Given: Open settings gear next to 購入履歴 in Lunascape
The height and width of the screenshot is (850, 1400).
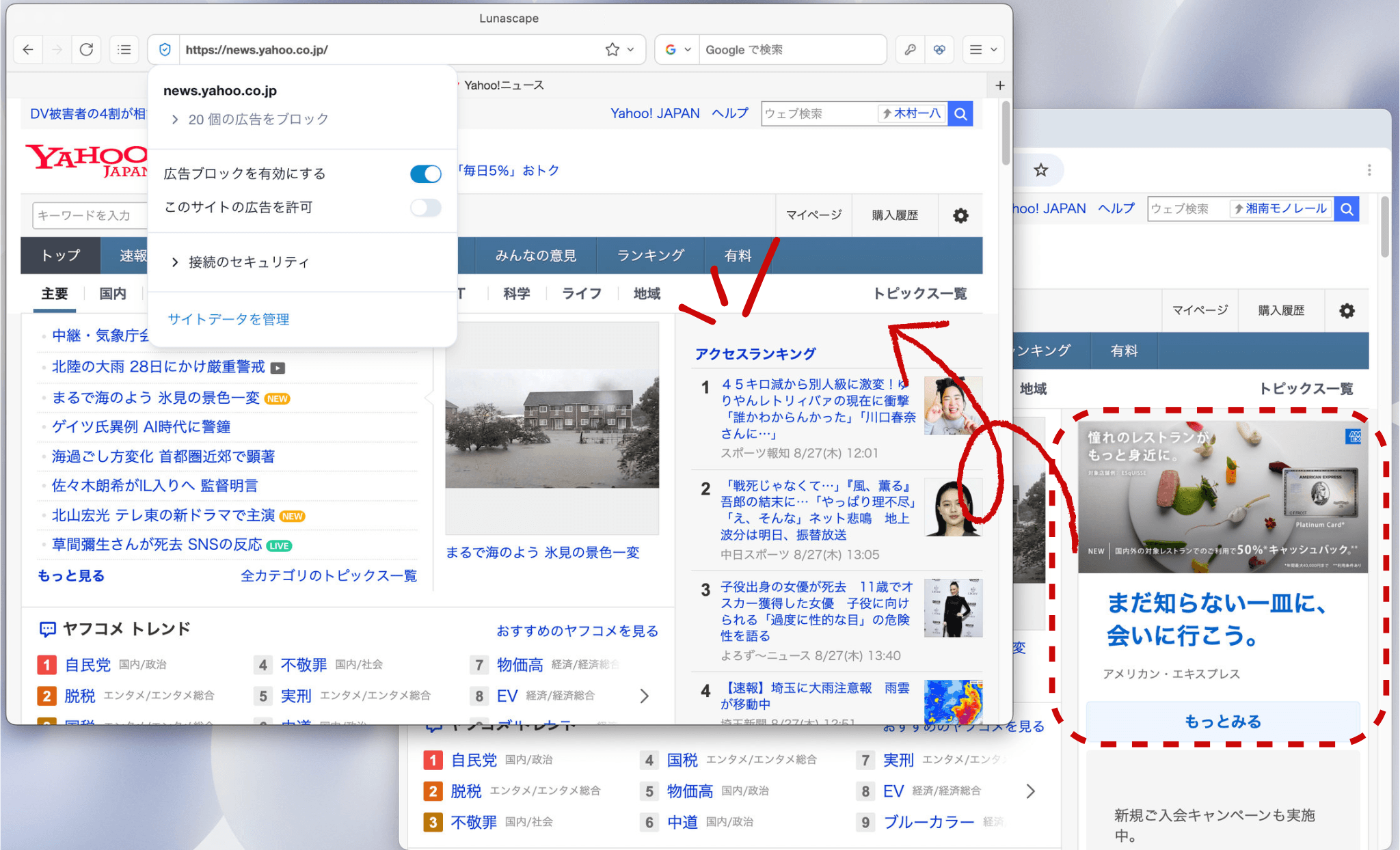Looking at the screenshot, I should coord(960,215).
